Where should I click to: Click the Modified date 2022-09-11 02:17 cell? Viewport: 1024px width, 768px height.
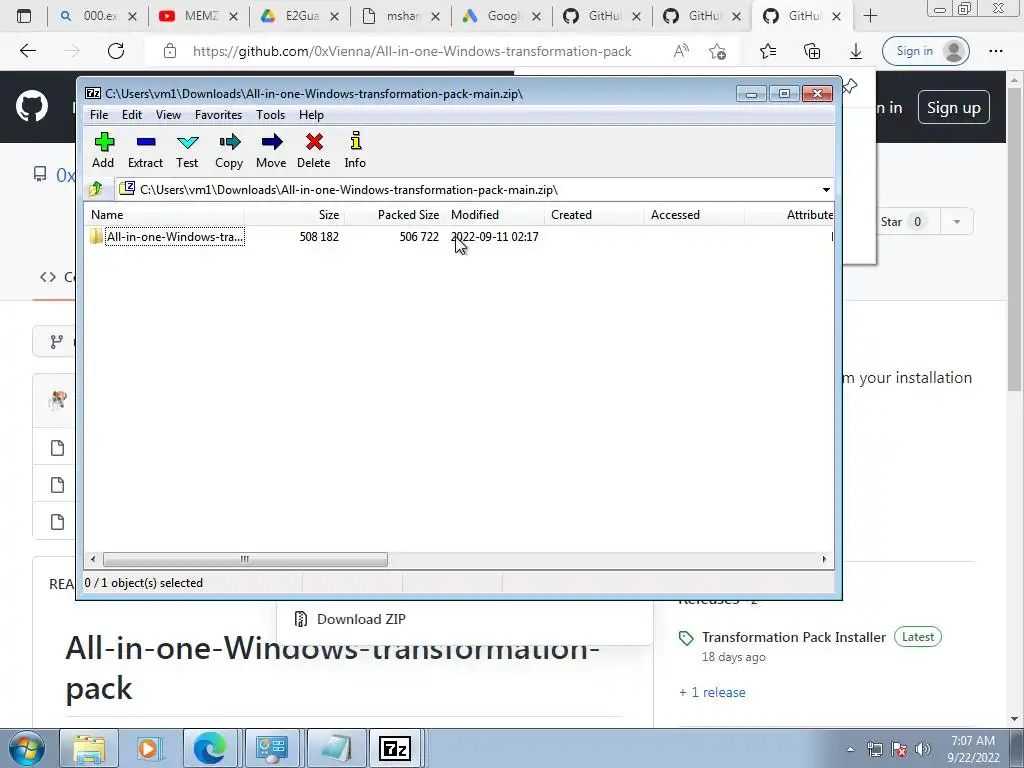coord(495,236)
